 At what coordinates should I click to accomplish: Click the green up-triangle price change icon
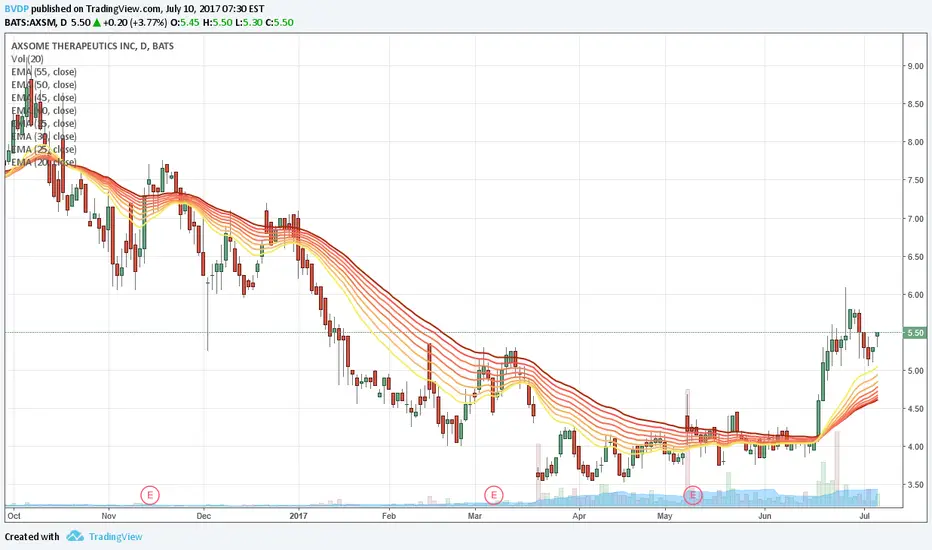96,23
